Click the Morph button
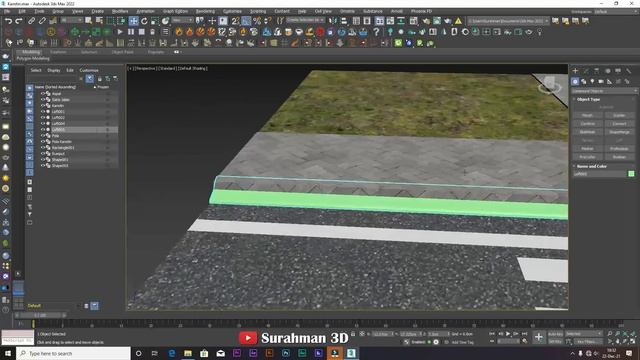Image resolution: width=640 pixels, height=360 pixels. coord(587,116)
